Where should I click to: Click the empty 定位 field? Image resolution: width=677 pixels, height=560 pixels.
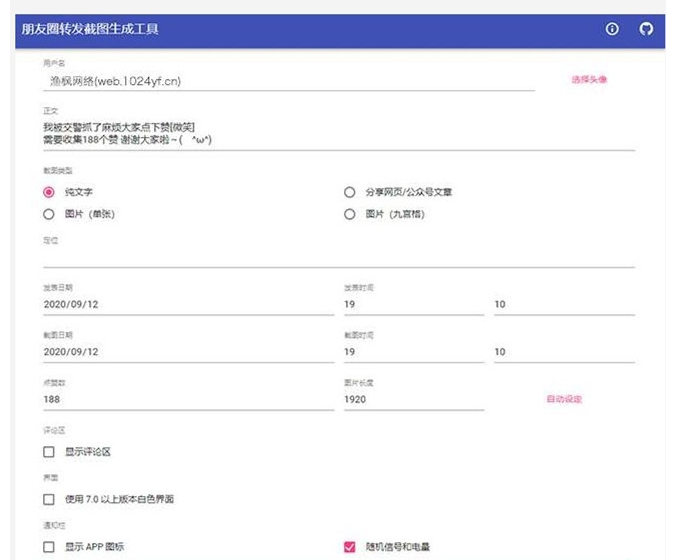338,258
